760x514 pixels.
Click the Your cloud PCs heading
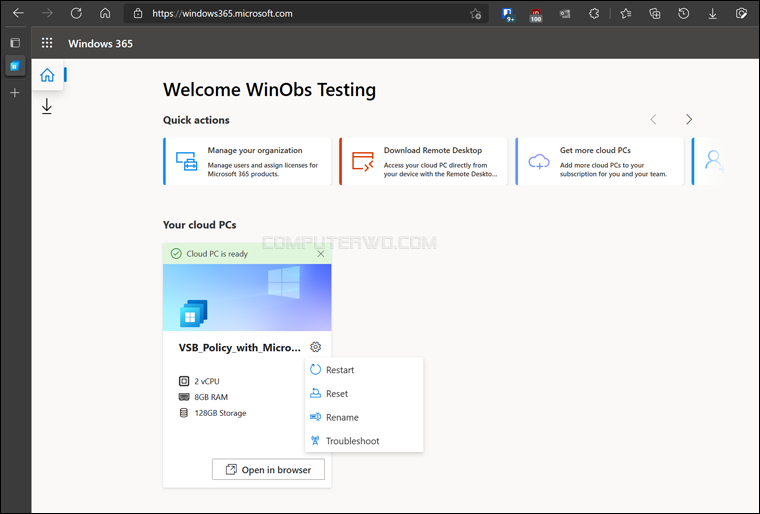[200, 225]
